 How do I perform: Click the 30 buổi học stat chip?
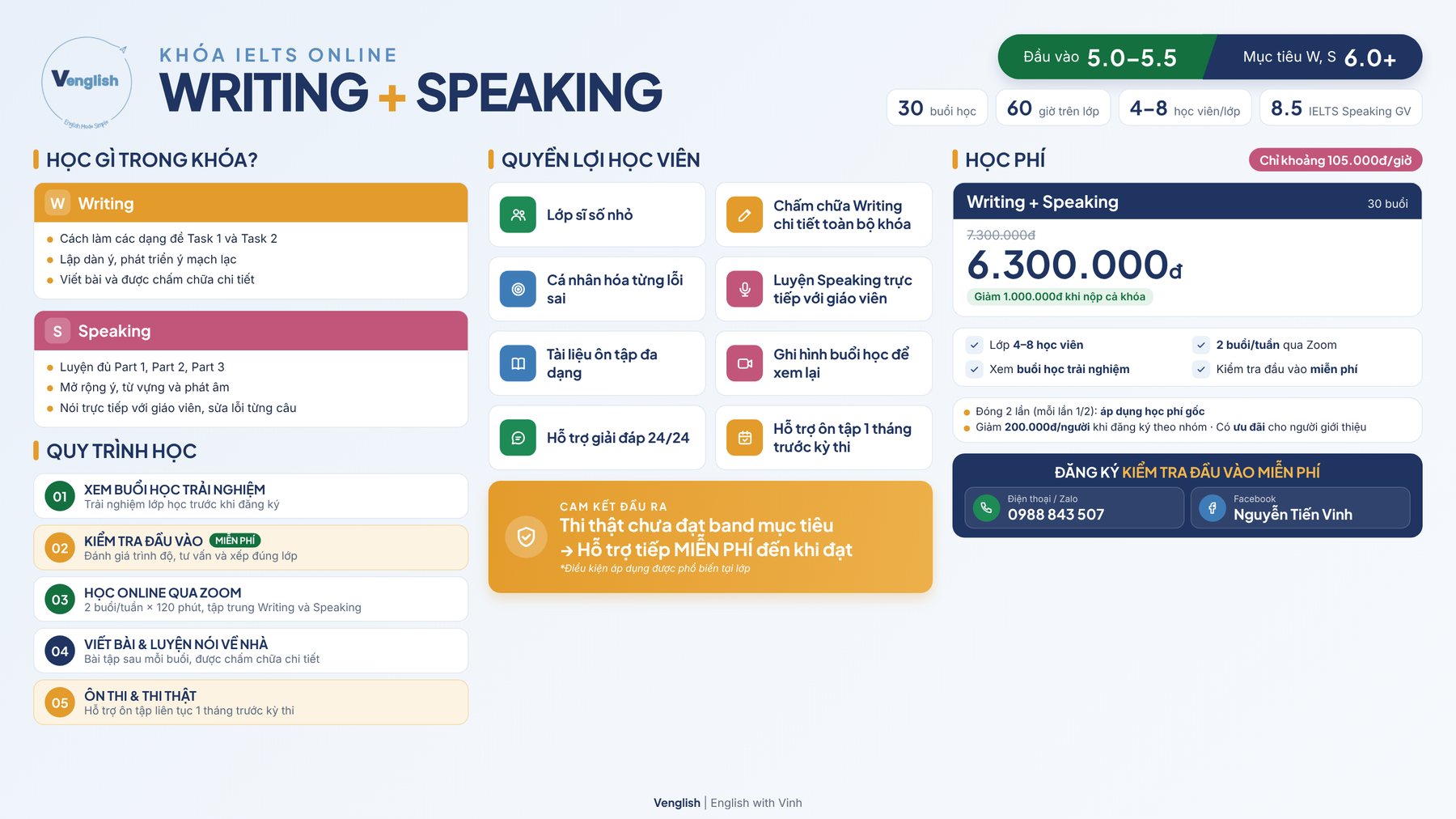click(937, 108)
